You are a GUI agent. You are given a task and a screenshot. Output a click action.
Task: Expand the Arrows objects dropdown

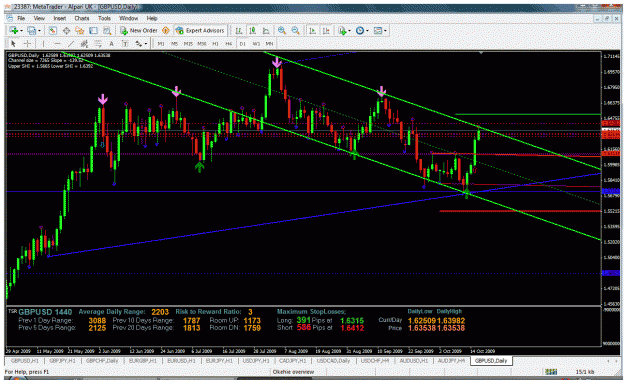pos(146,44)
